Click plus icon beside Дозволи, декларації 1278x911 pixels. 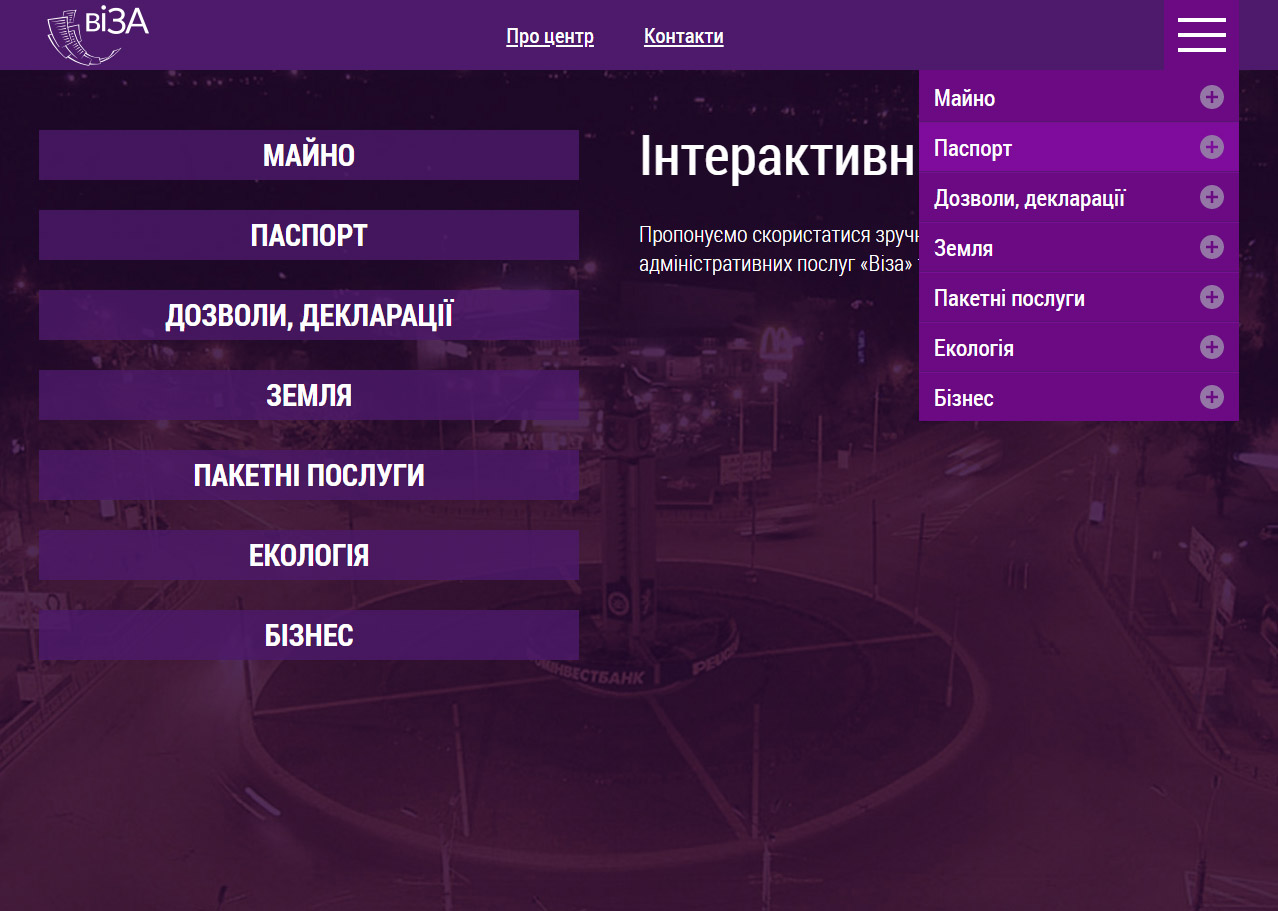point(1211,198)
